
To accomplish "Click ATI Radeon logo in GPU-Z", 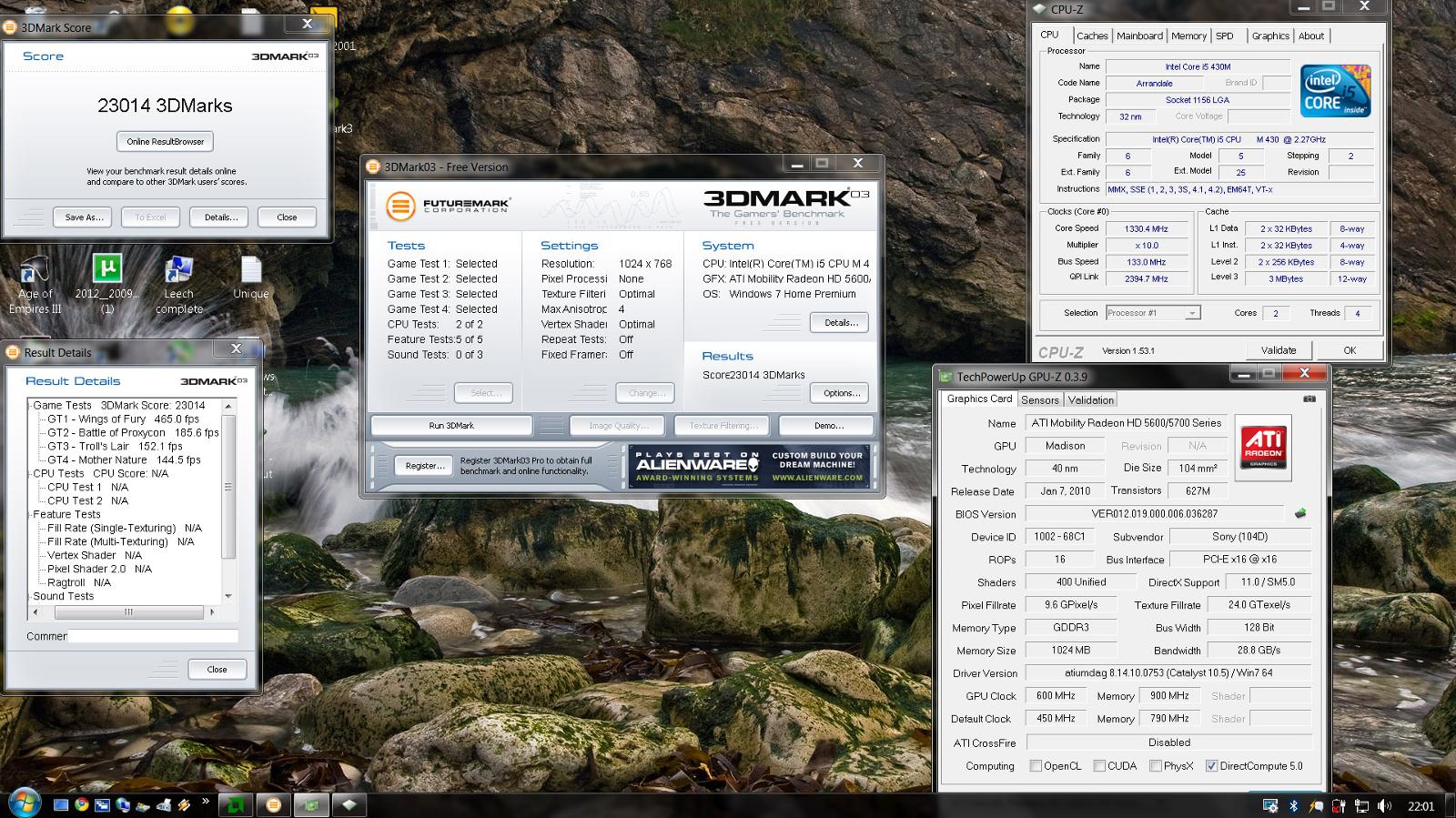I will coord(1264,446).
